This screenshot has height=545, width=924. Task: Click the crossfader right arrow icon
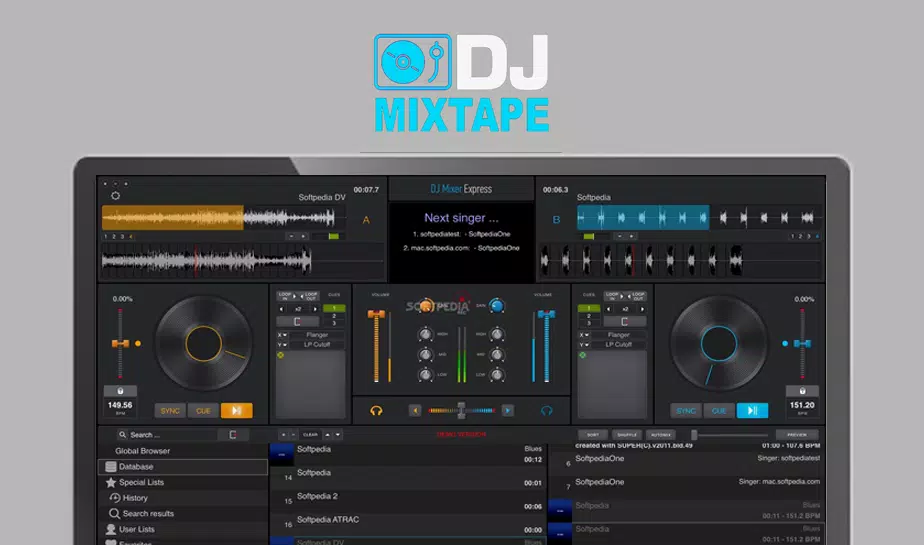pos(507,410)
